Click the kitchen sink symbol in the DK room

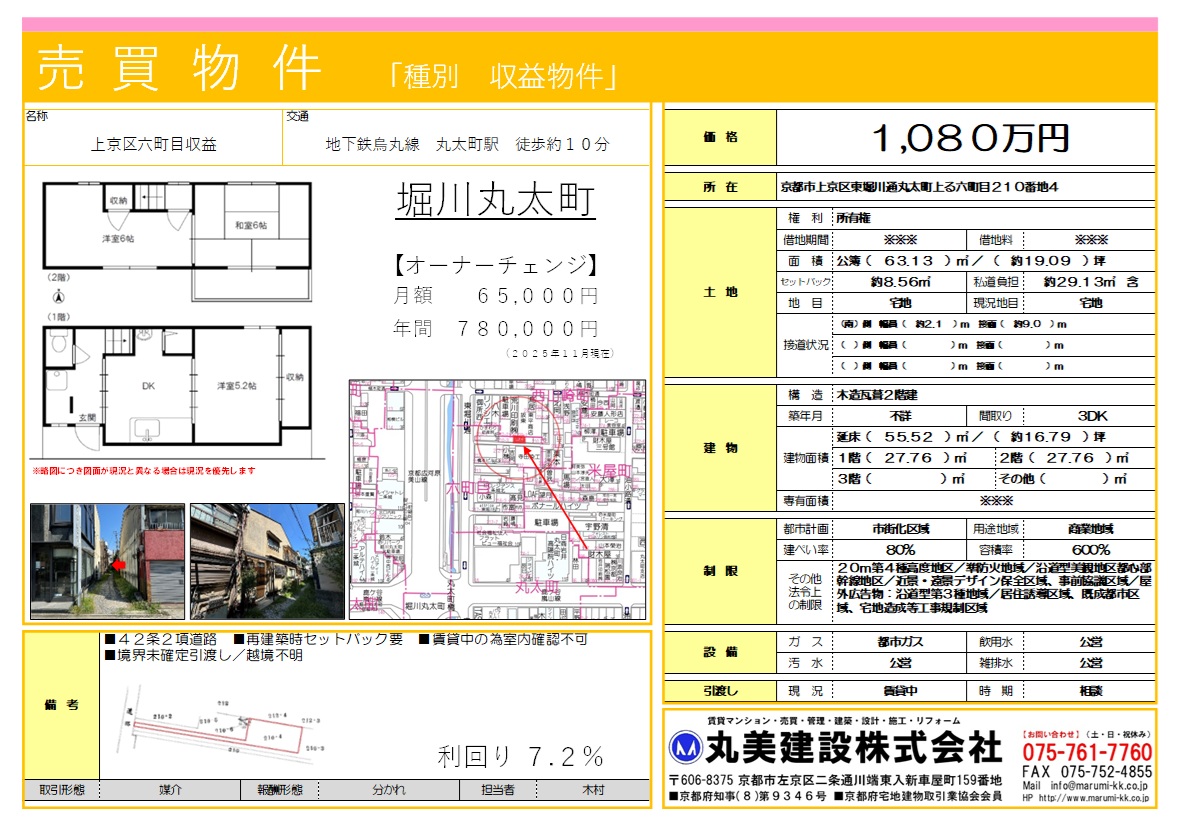coord(148,430)
